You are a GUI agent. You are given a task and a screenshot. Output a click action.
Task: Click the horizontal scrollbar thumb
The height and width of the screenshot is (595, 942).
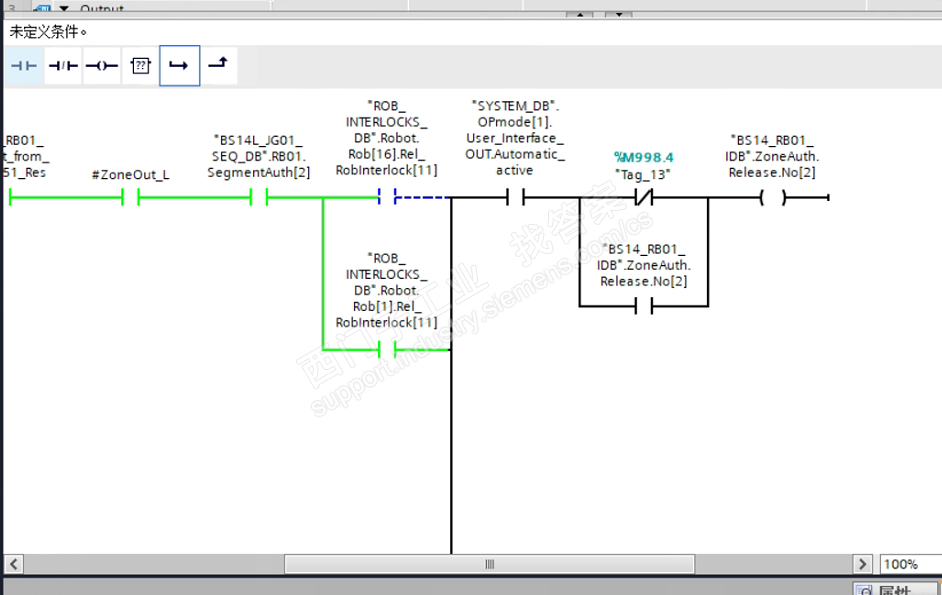tap(489, 564)
